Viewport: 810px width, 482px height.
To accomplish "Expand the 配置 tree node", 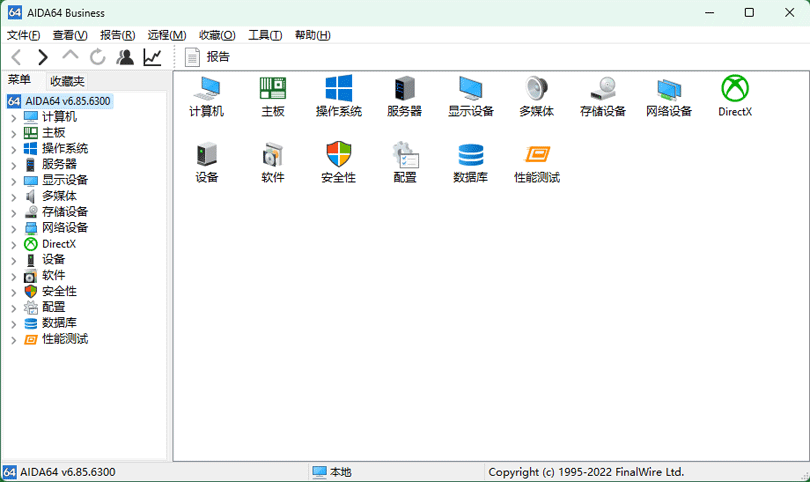I will tap(13, 308).
